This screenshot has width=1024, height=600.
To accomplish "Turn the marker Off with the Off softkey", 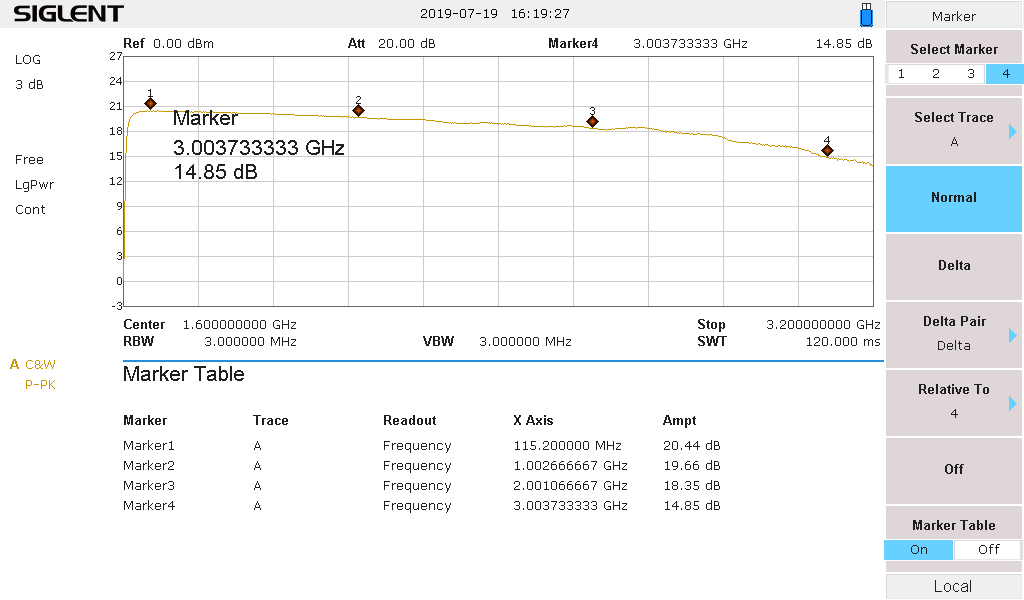I will (x=953, y=469).
